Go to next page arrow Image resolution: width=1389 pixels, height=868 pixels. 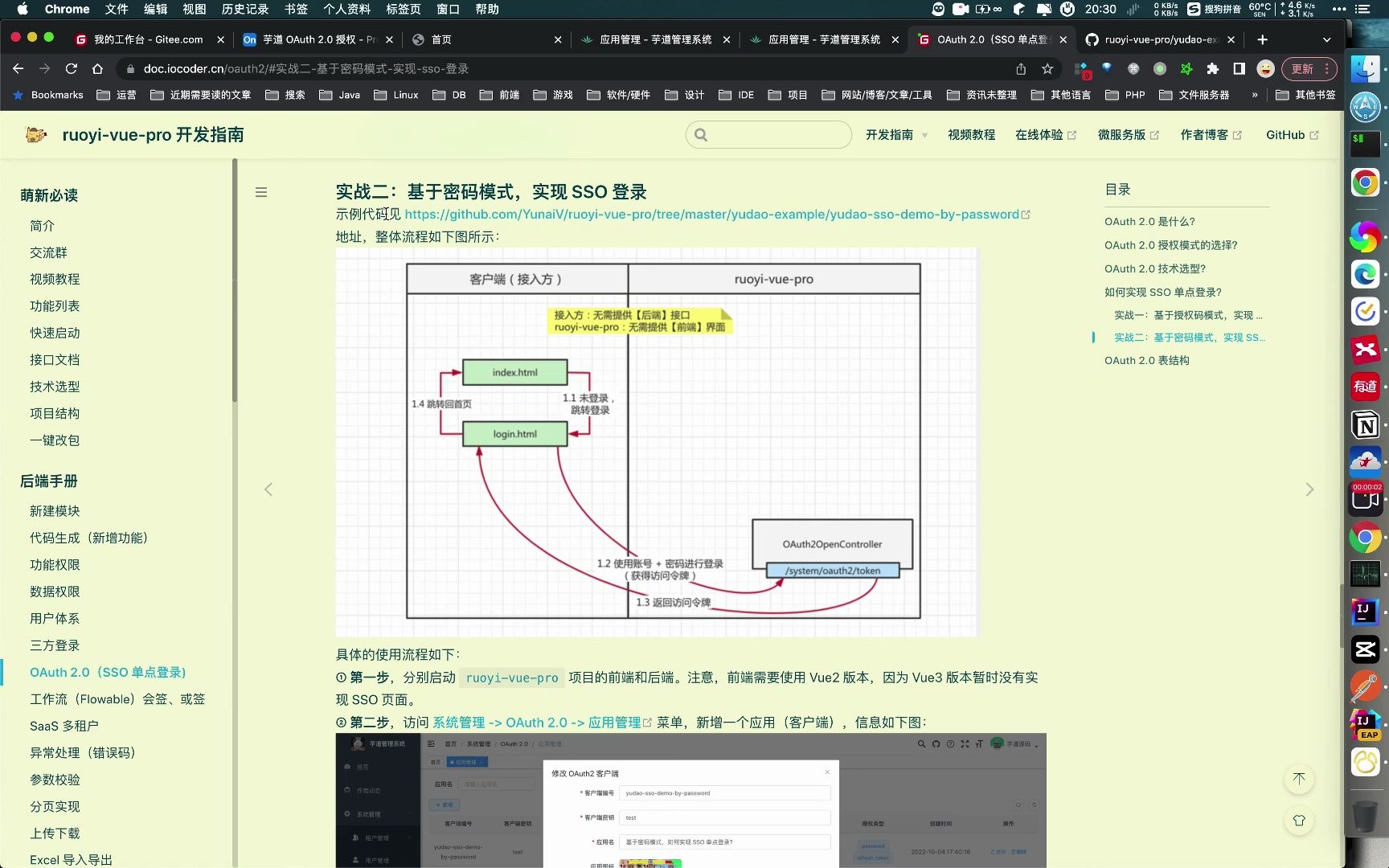1309,489
